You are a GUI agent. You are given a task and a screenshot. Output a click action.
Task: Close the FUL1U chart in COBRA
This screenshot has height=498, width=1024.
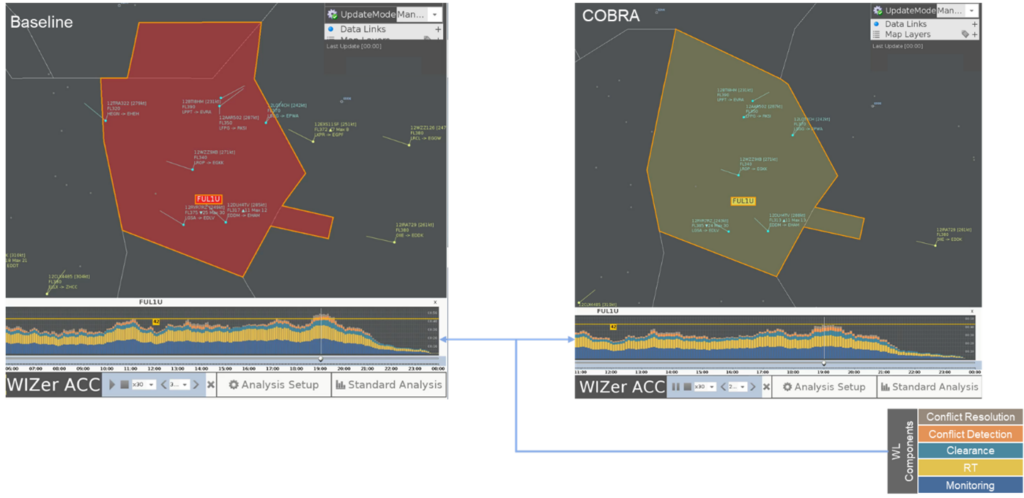pos(972,311)
